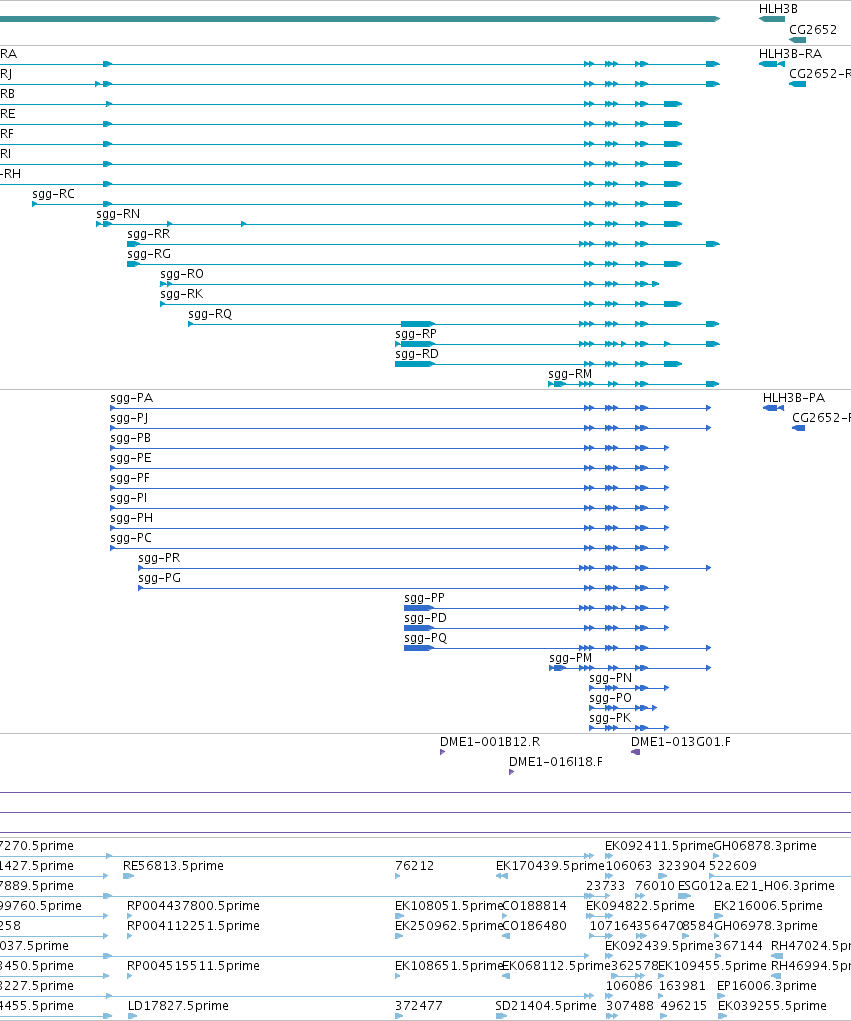Select the GH06878.3prime EST label
This screenshot has height=1021, width=851.
point(766,846)
